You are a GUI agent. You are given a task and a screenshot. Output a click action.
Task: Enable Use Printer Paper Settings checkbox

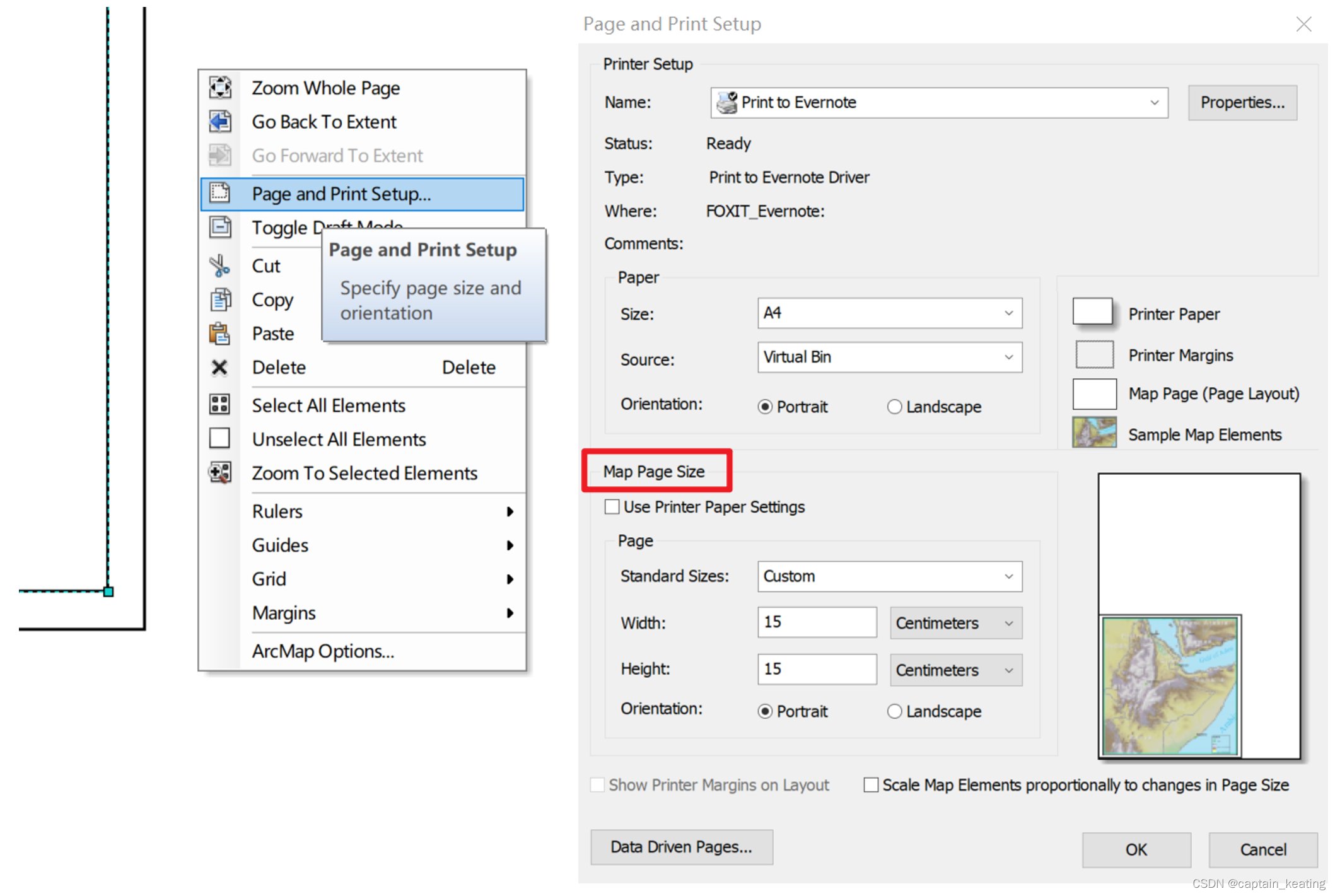coord(612,507)
